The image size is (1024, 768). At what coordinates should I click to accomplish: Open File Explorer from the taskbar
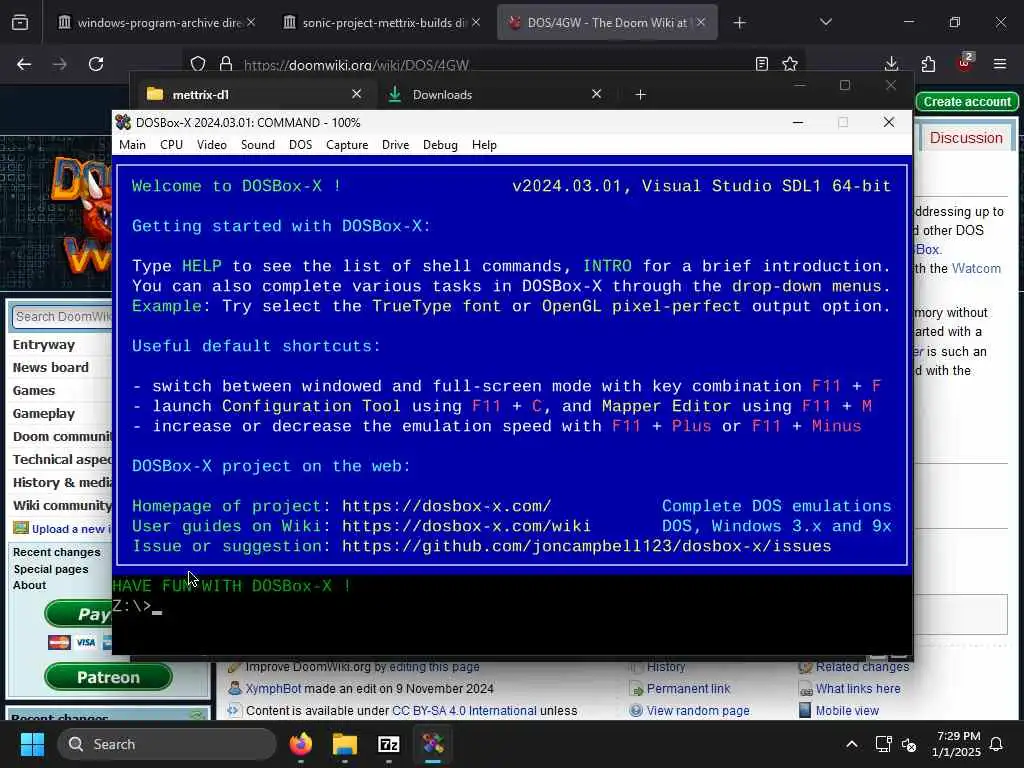345,744
